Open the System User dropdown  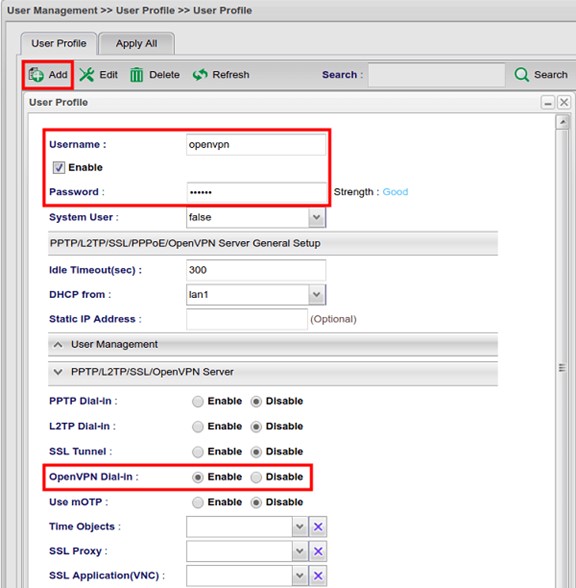pos(317,218)
